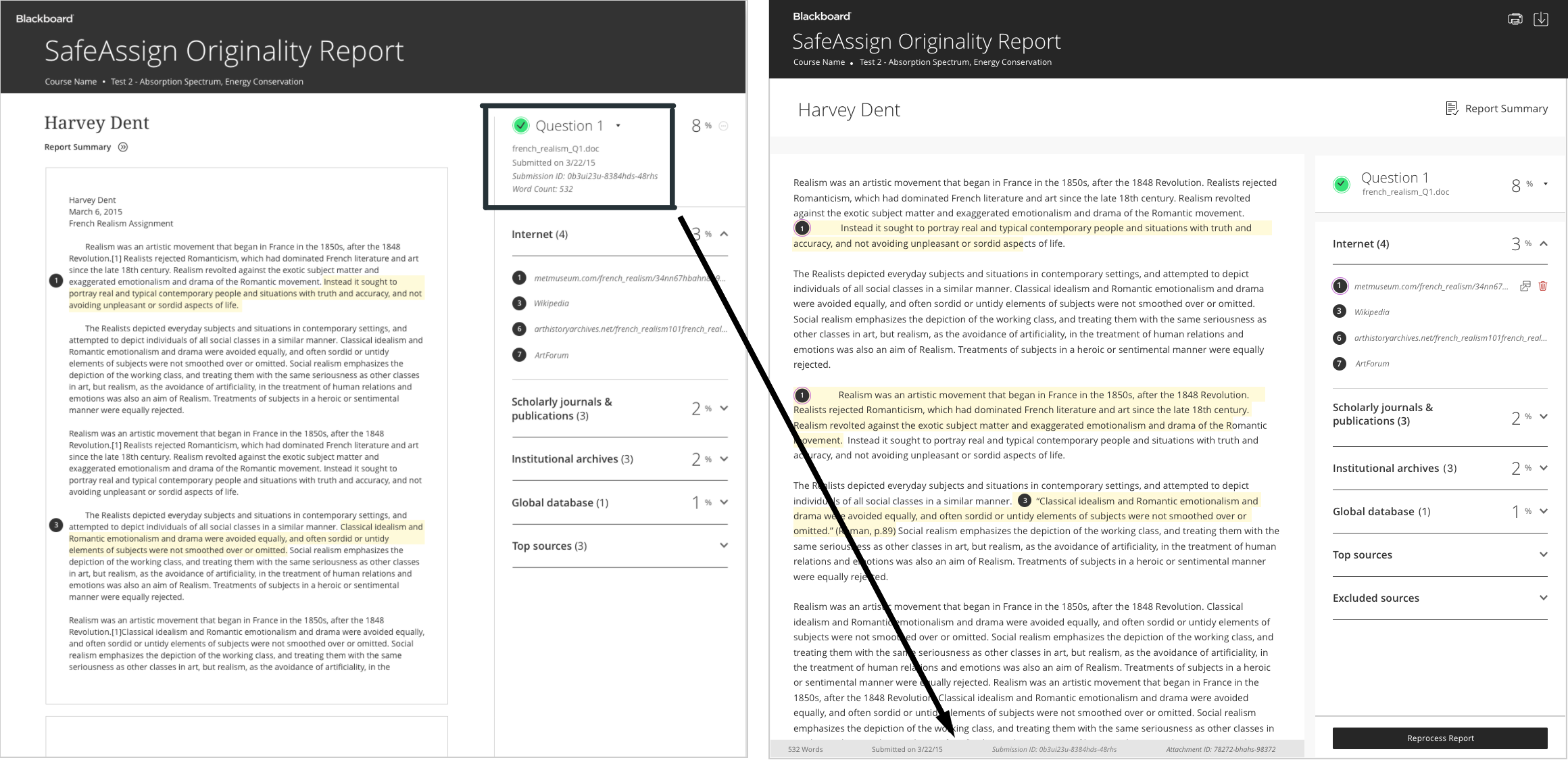Open the 8% dropdown arrow in right pane

[x=1546, y=184]
